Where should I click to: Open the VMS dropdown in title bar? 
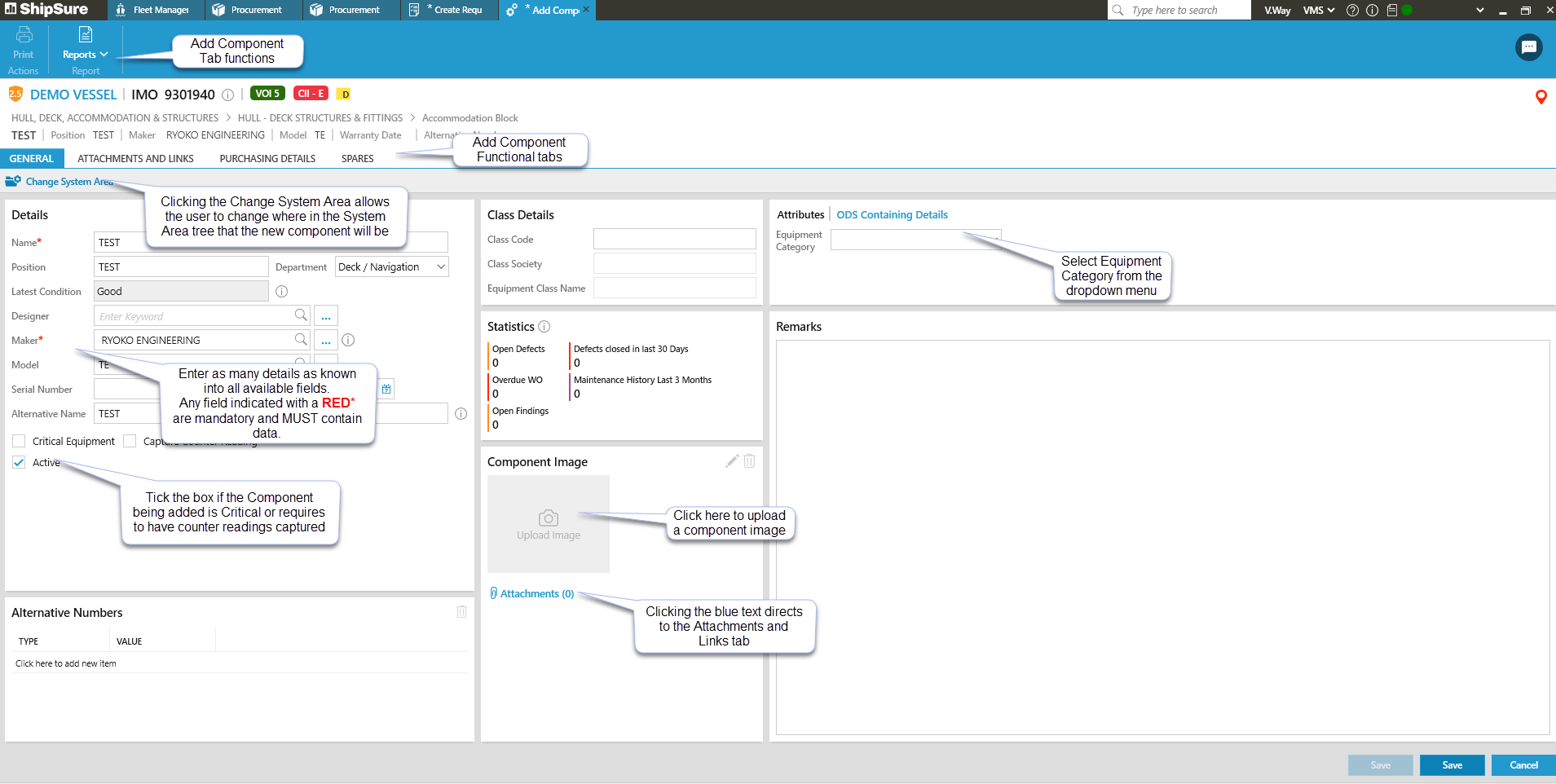(x=1318, y=11)
